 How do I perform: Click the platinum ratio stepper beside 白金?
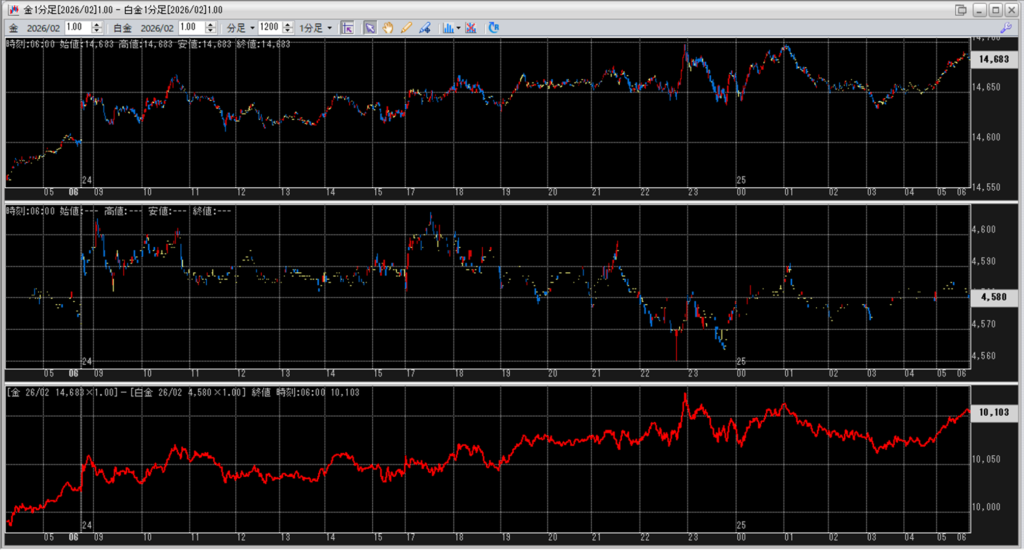(212, 27)
